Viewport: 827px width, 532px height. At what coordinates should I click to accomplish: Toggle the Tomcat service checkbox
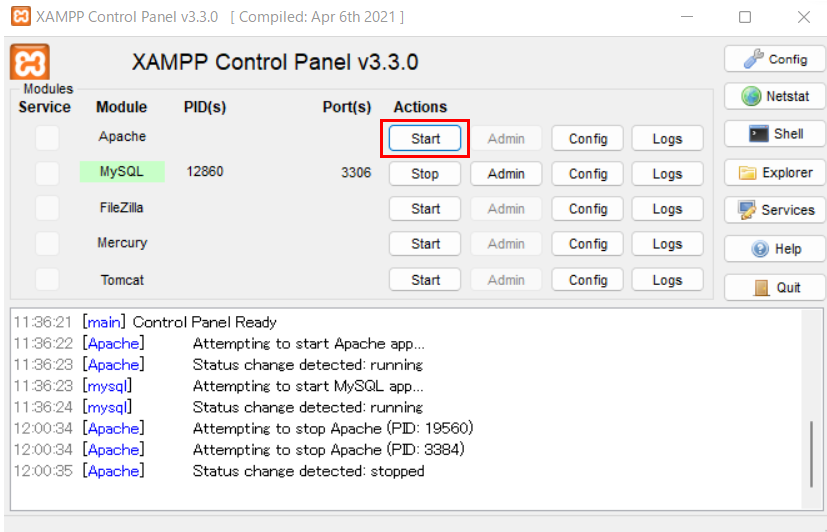[47, 279]
